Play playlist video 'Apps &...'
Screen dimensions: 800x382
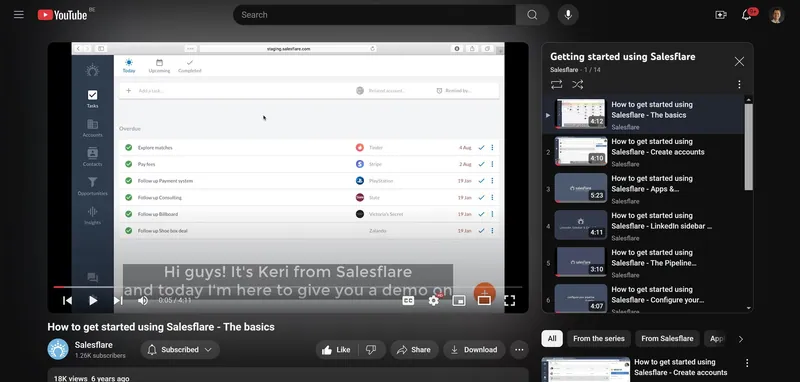click(x=643, y=189)
